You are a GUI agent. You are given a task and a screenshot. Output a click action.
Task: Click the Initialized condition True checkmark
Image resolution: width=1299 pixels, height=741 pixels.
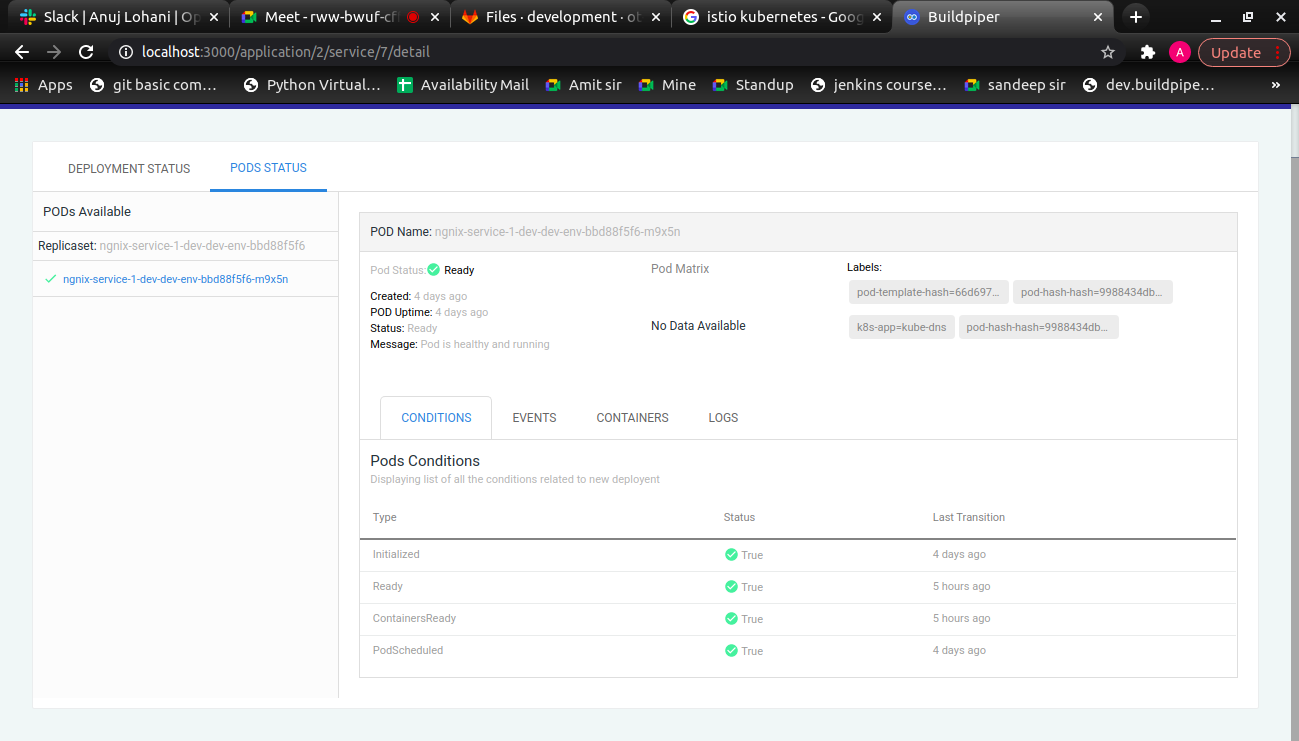(732, 555)
